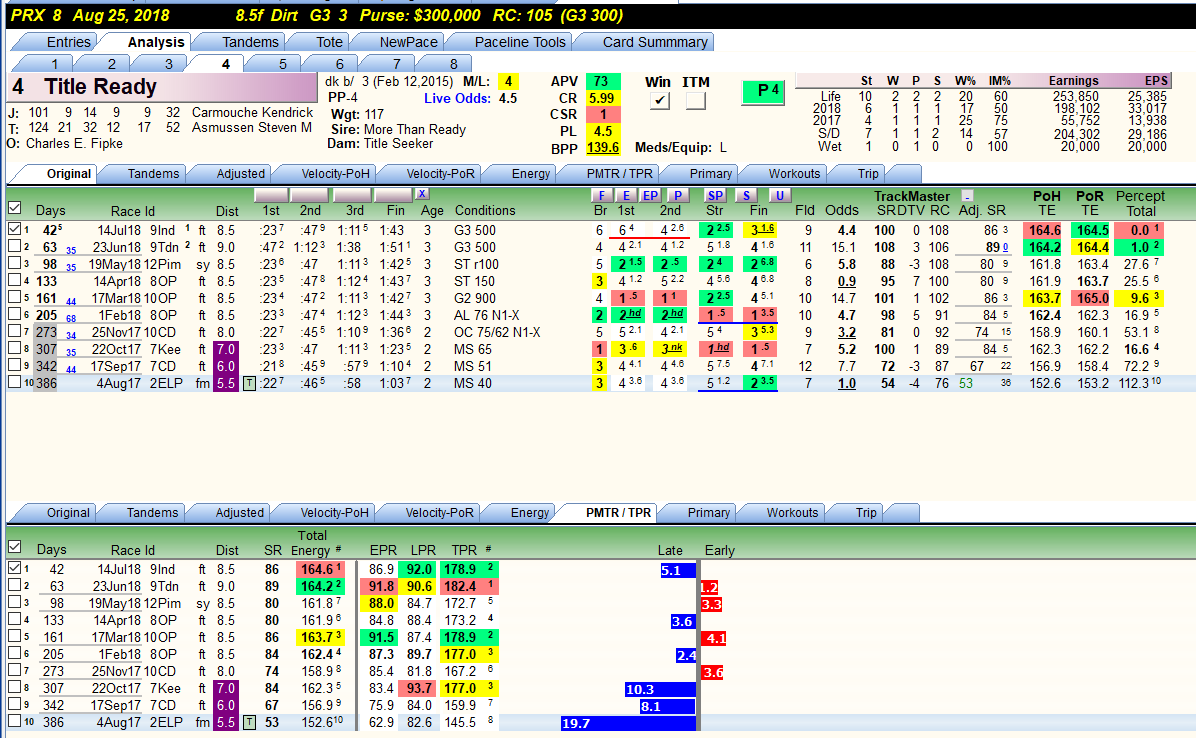Click the SP running-style filter button
This screenshot has width=1196, height=738.
pos(715,195)
